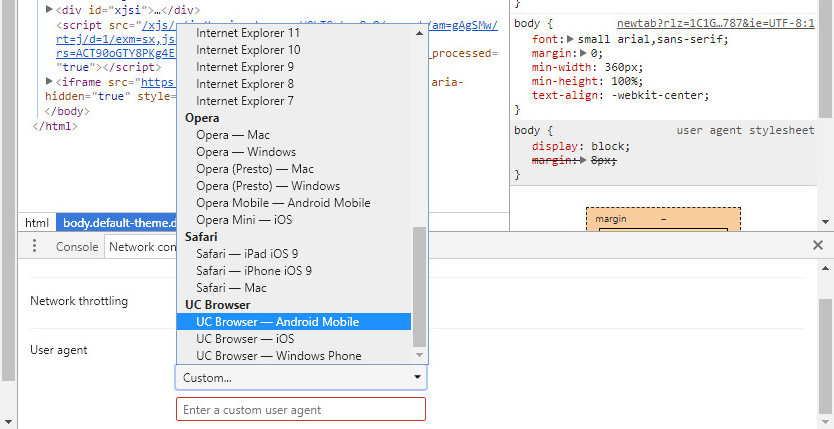
Task: Pick Opera Mini — iOS
Action: coord(294,220)
